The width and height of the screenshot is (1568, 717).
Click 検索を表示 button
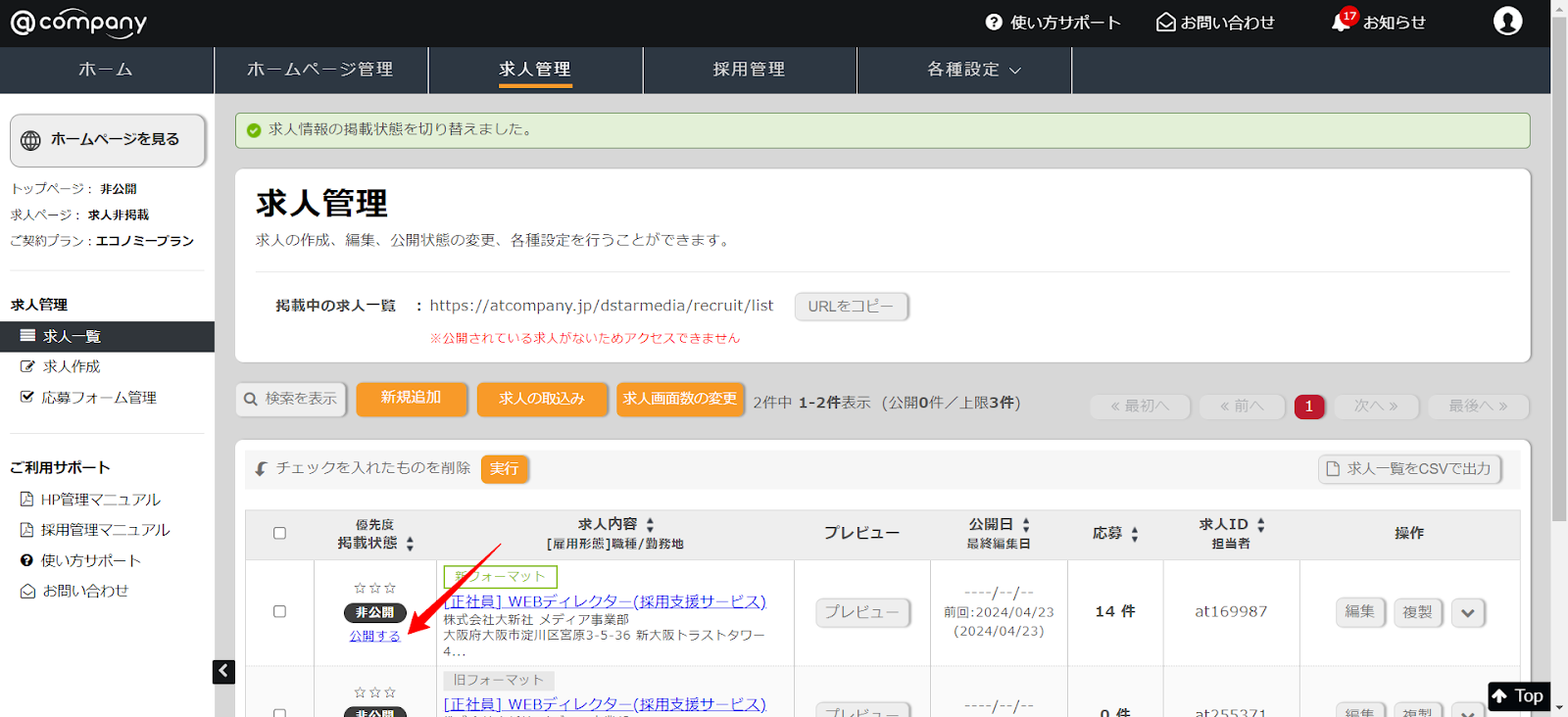[291, 399]
